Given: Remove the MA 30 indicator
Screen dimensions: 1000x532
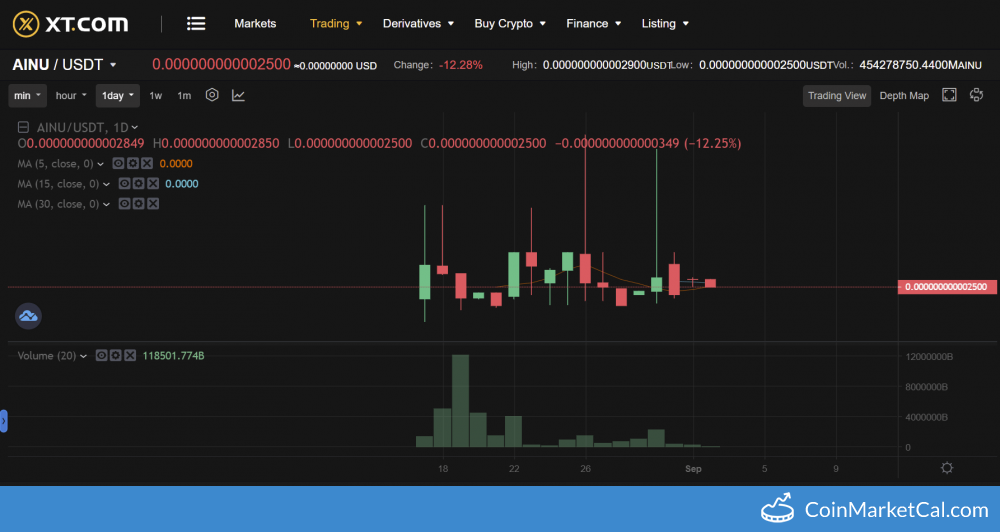Looking at the screenshot, I should (x=152, y=204).
